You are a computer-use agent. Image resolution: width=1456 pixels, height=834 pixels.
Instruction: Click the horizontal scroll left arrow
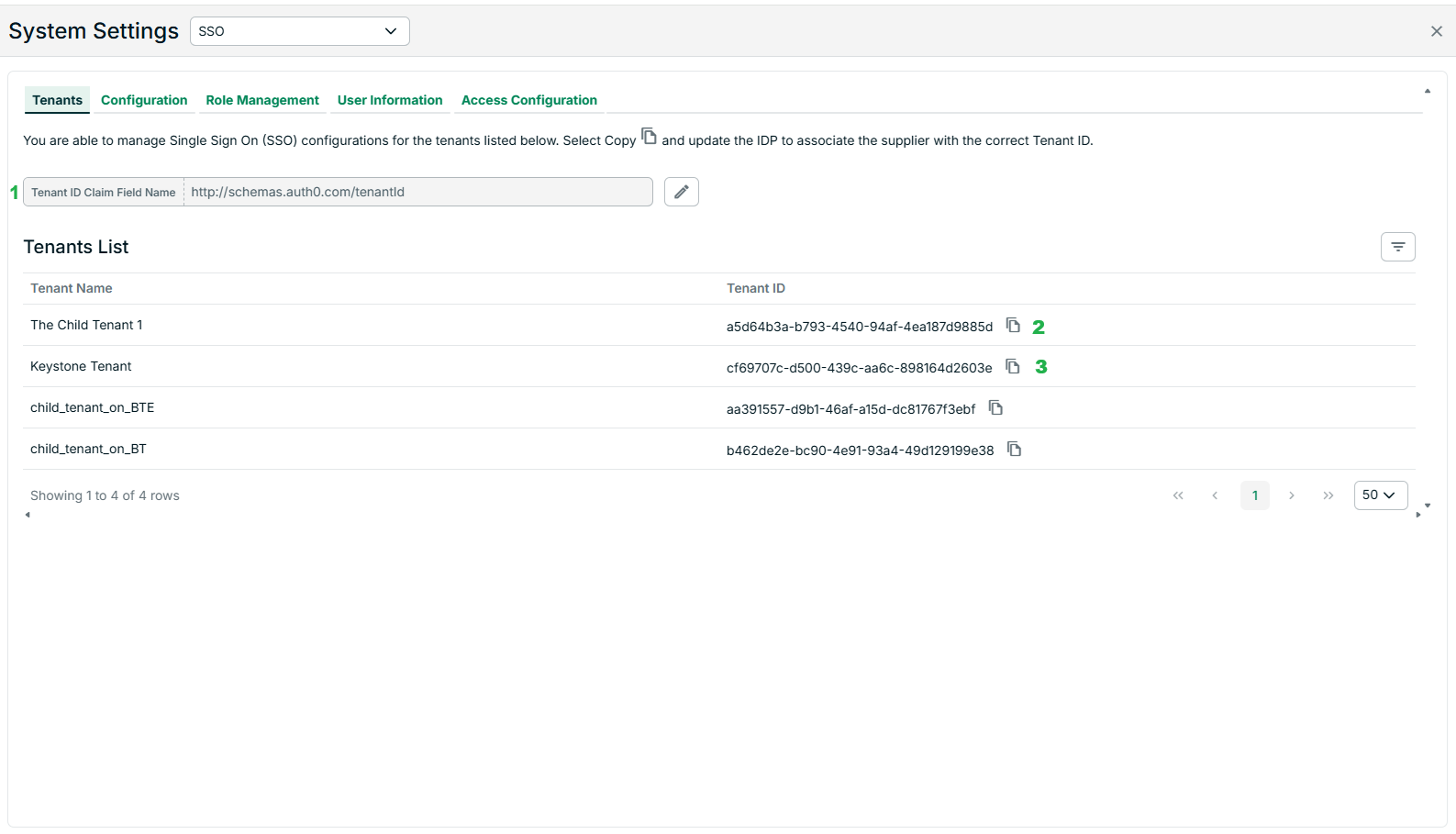(28, 515)
